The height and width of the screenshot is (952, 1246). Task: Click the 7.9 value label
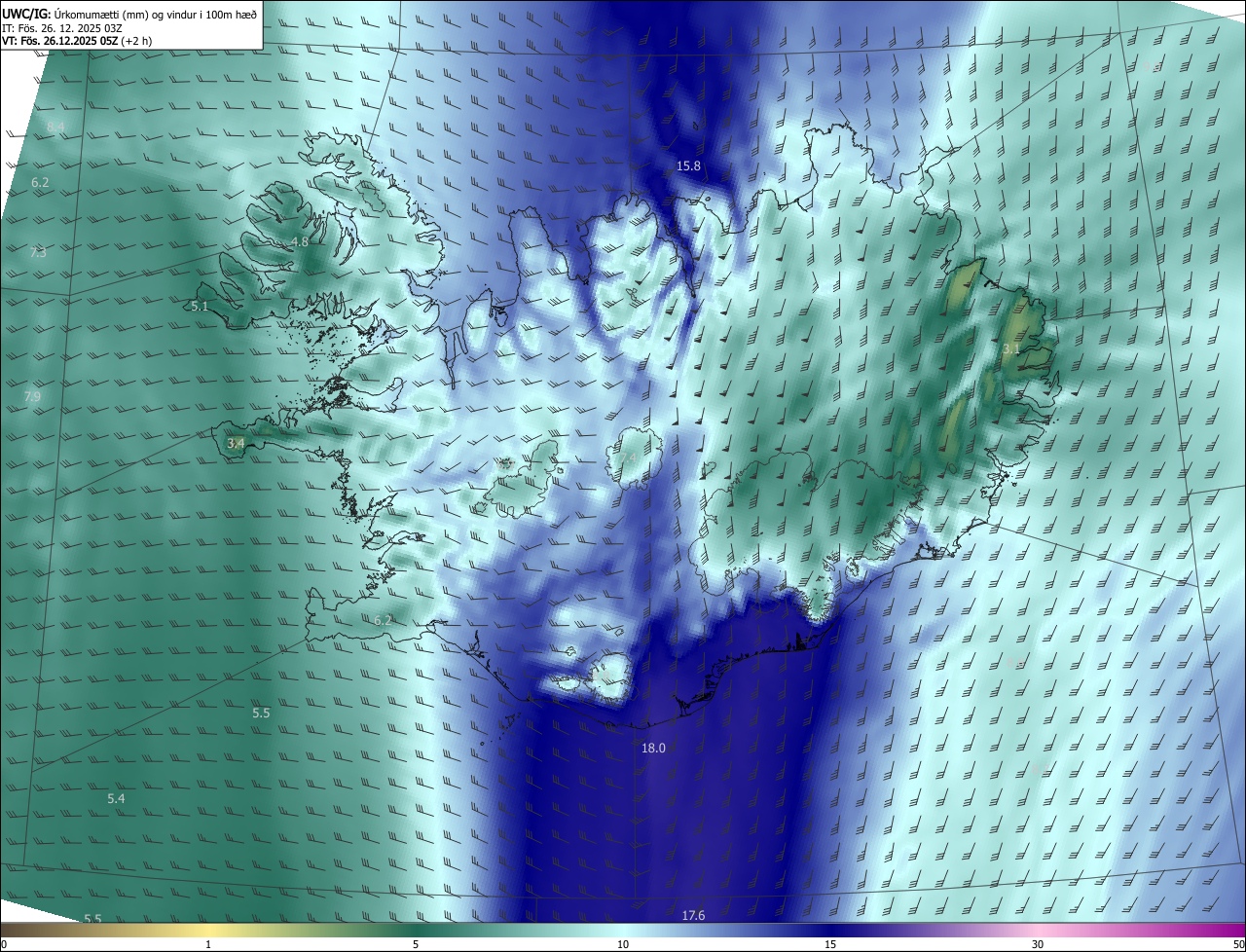32,397
